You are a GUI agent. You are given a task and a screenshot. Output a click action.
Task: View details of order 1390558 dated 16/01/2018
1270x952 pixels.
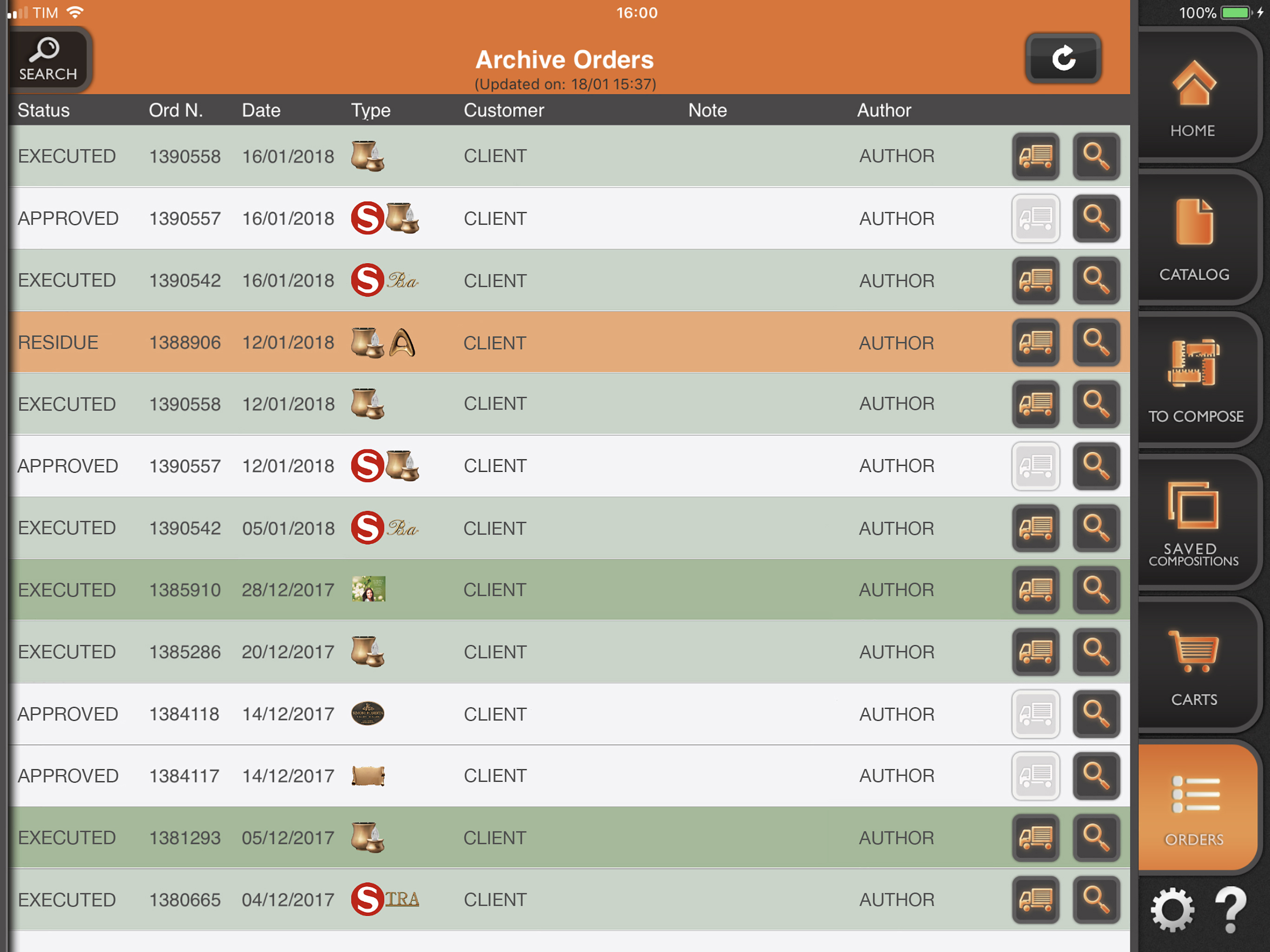(x=1096, y=156)
